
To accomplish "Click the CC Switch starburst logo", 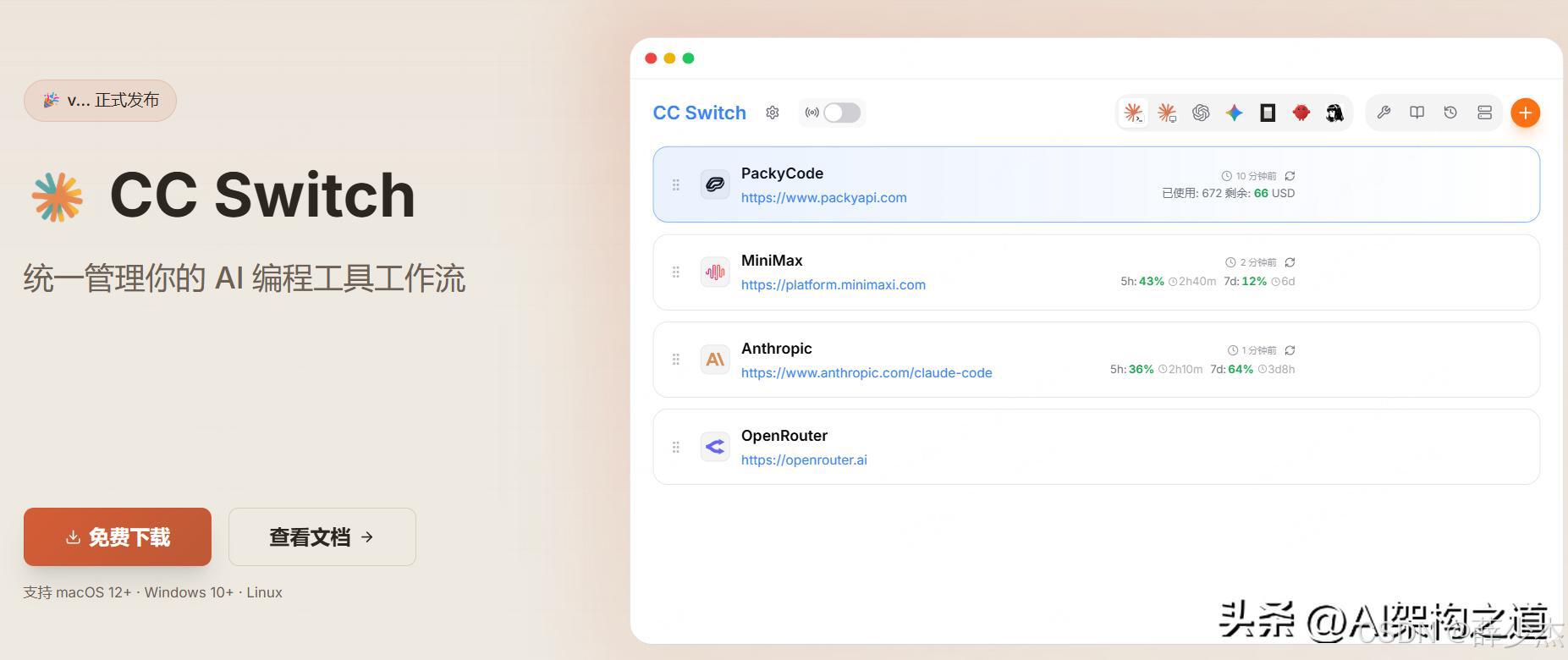I will click(57, 197).
